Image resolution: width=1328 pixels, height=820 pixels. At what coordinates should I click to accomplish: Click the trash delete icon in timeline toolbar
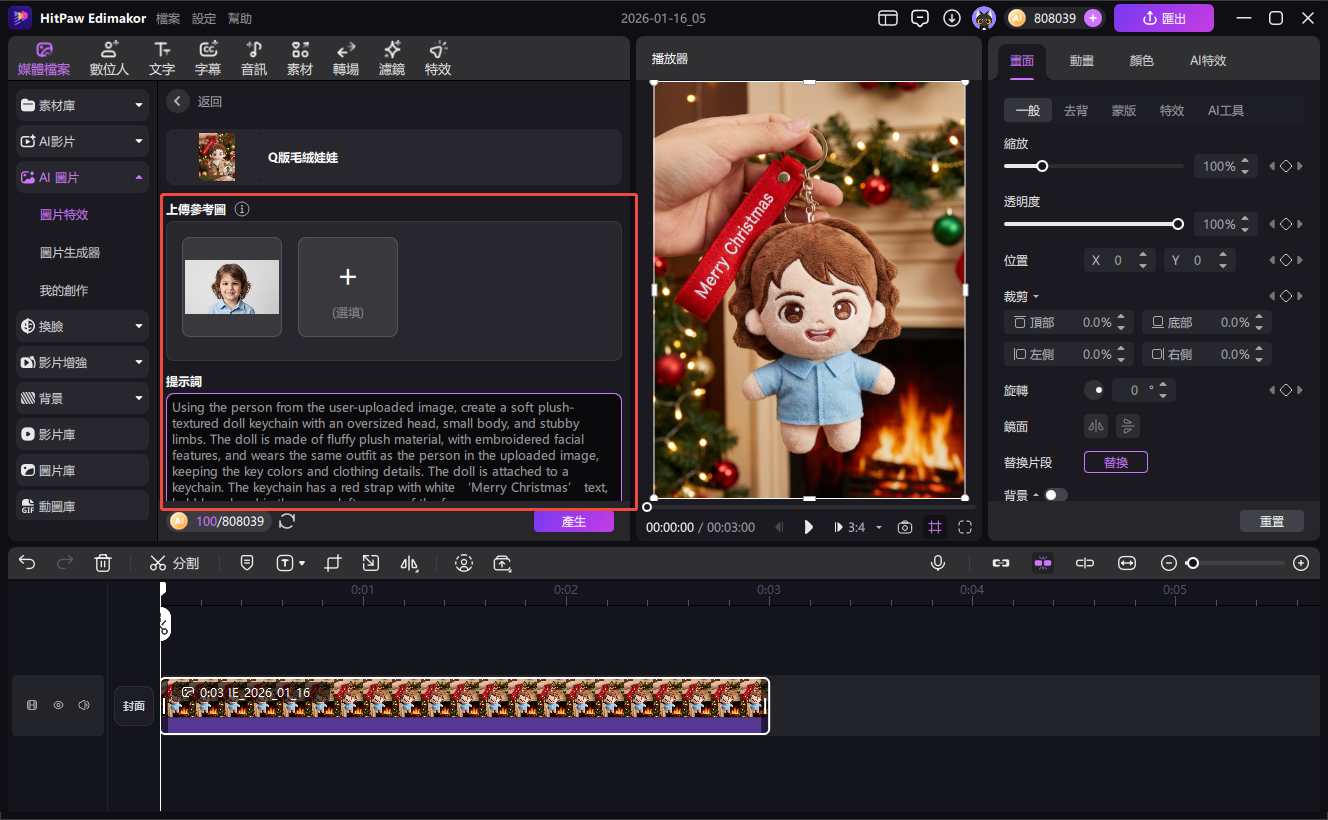(102, 563)
